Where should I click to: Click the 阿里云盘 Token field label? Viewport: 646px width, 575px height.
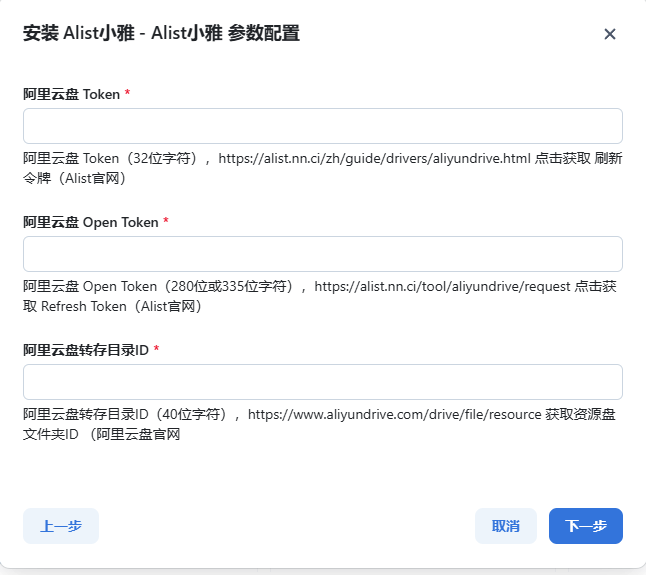pyautogui.click(x=71, y=94)
